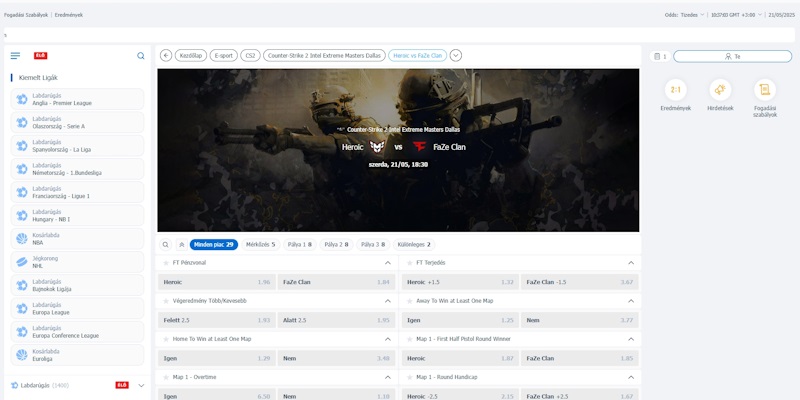The width and height of the screenshot is (800, 400).
Task: Favorite Map 1 - First Half Pistol Round Winner star
Action: point(409,339)
